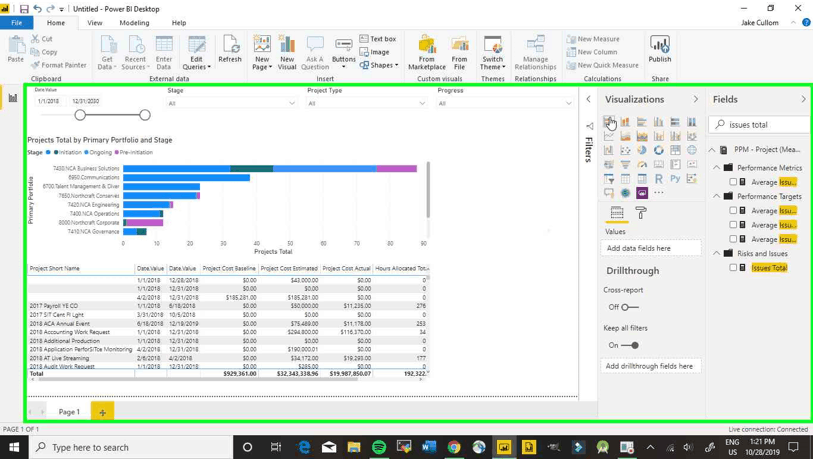Select the Page 1 report tab
Screen dimensions: 814x460
coord(69,412)
